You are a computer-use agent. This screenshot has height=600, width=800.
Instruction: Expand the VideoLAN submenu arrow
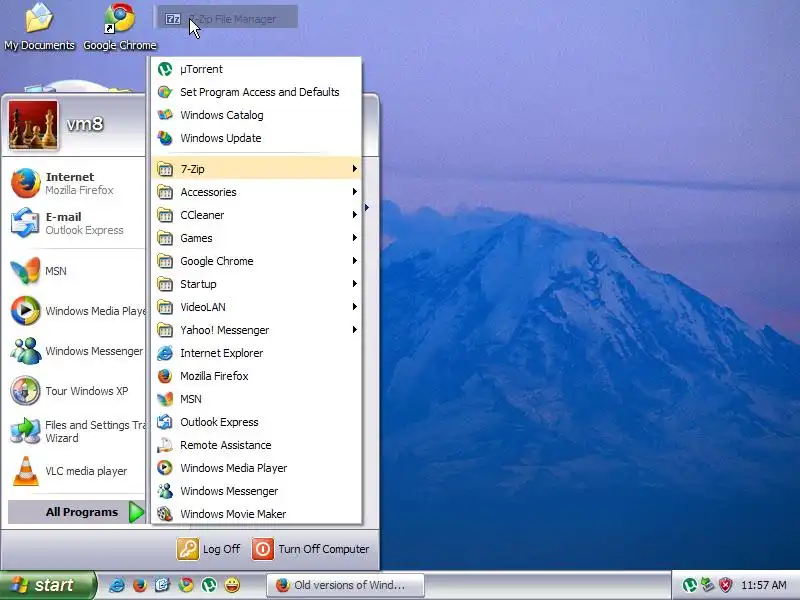click(355, 307)
